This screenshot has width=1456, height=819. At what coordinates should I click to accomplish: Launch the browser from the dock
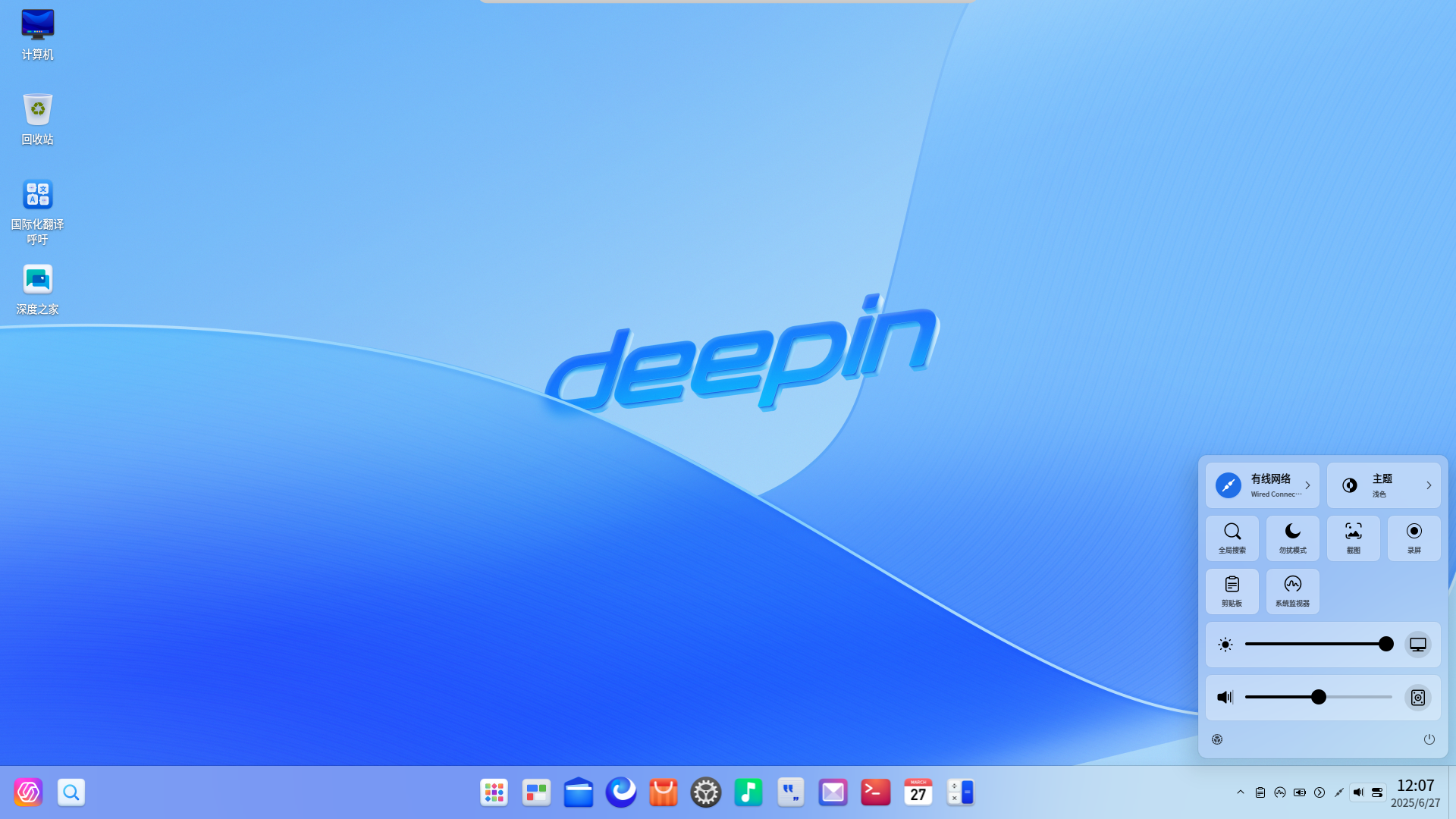click(621, 792)
